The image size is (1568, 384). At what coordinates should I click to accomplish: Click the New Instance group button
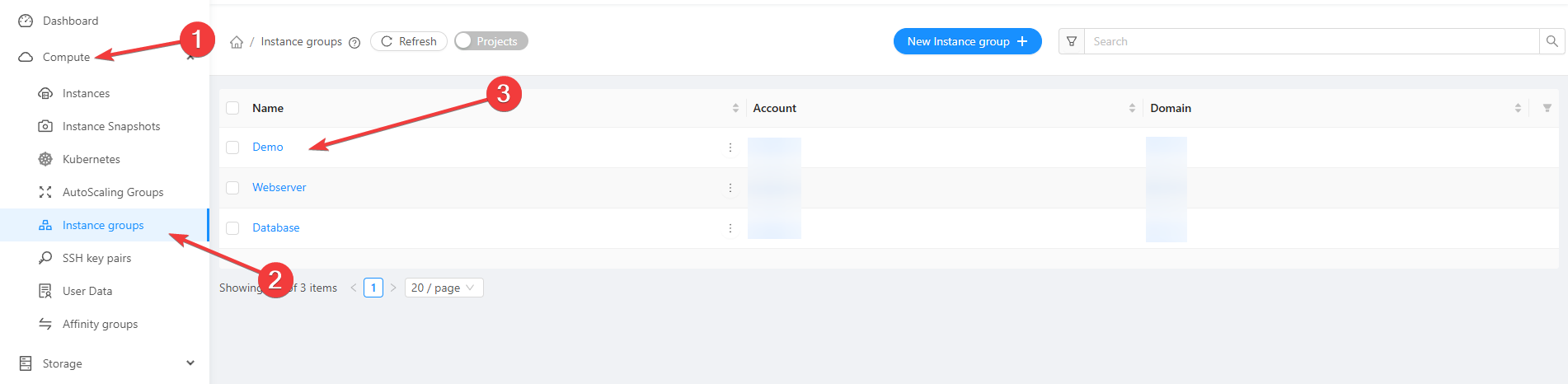click(967, 41)
